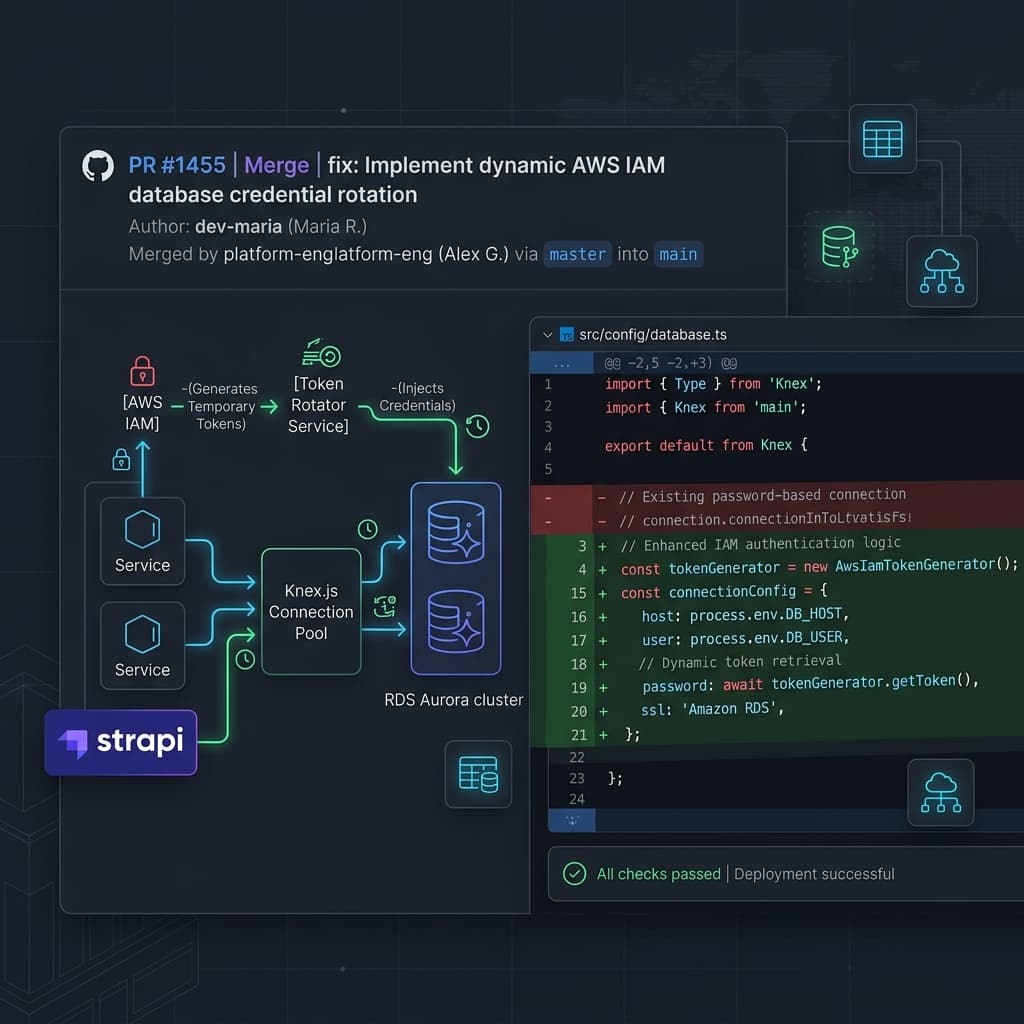Click the lower Aurora database icon
Viewport: 1024px width, 1024px height.
tap(456, 621)
